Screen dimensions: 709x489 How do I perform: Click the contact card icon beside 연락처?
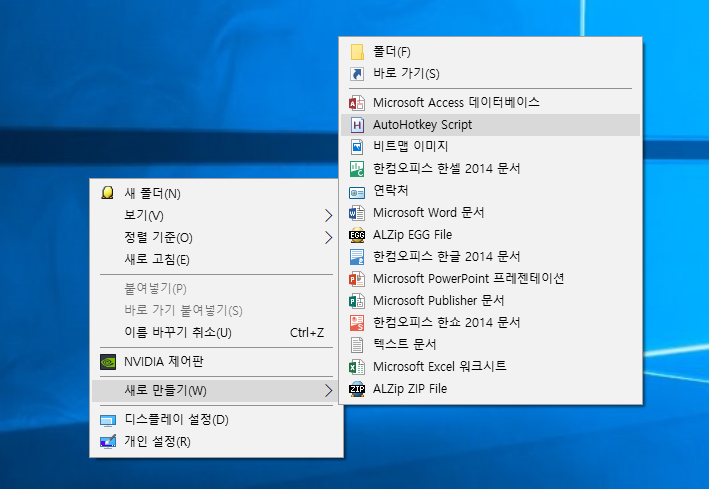click(357, 193)
